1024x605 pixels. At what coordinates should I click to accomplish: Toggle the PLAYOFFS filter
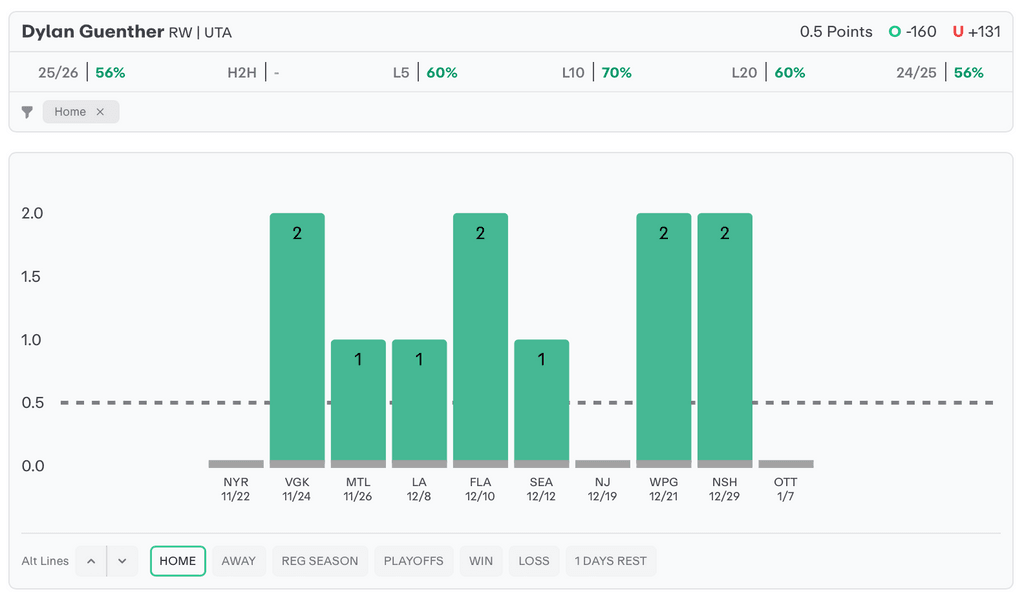pyautogui.click(x=414, y=561)
